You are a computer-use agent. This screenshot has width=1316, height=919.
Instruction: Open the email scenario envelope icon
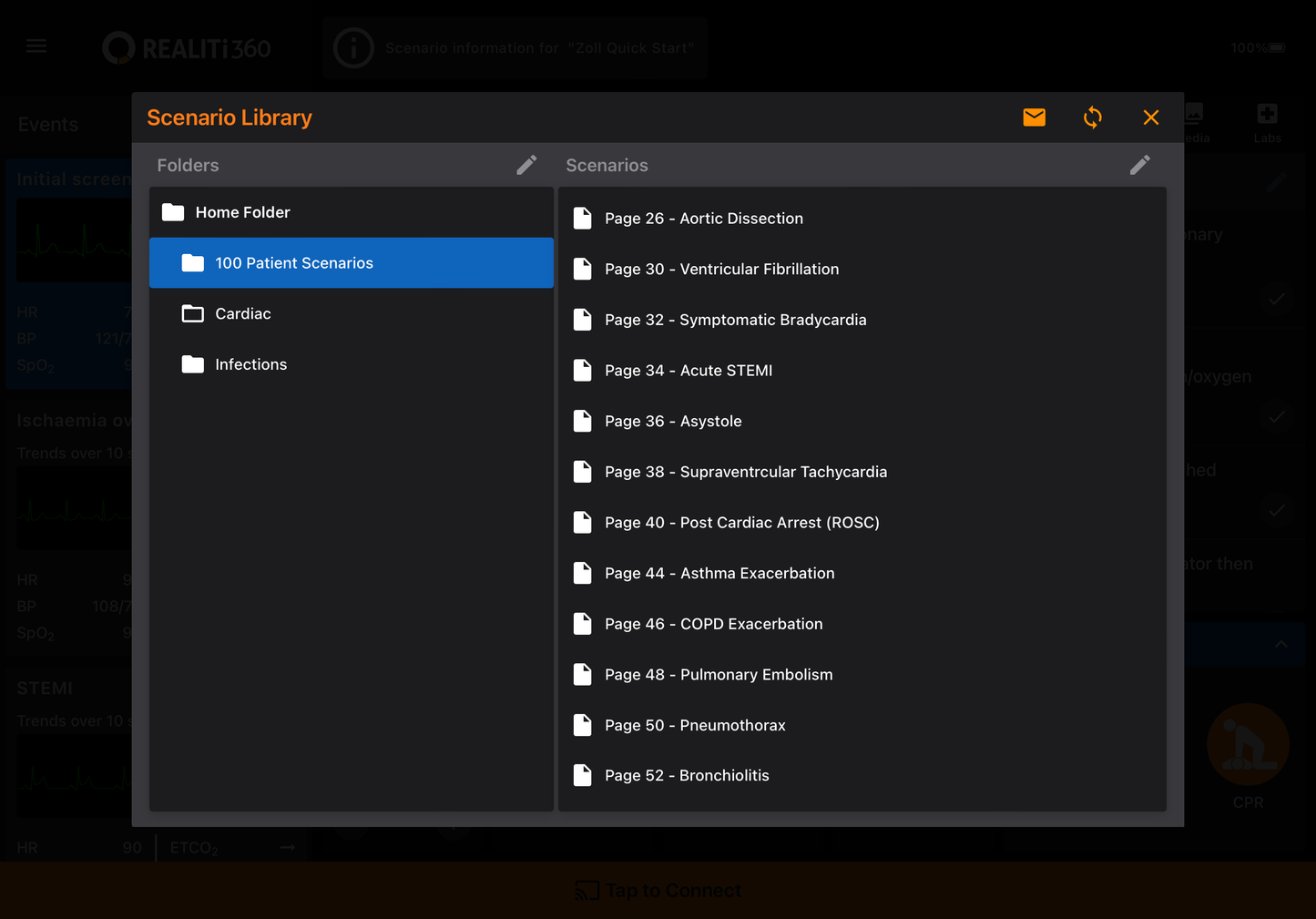pos(1034,117)
